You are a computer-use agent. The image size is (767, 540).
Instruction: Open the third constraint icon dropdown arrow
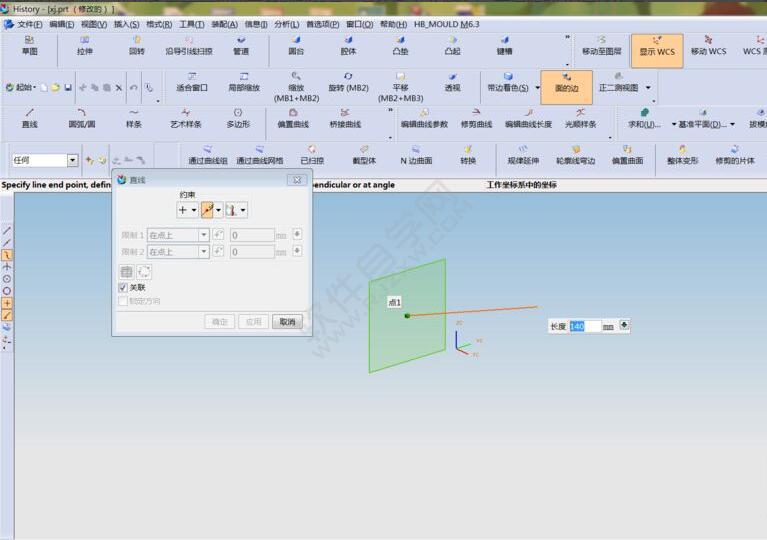tap(243, 210)
